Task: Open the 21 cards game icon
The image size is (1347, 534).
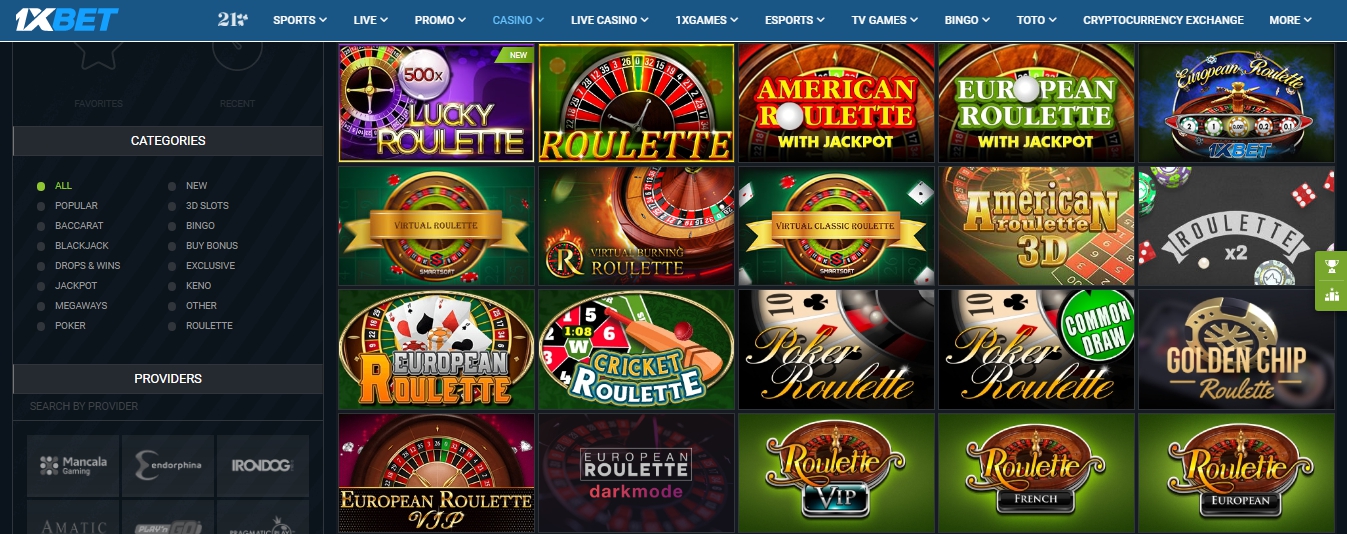Action: click(x=233, y=19)
